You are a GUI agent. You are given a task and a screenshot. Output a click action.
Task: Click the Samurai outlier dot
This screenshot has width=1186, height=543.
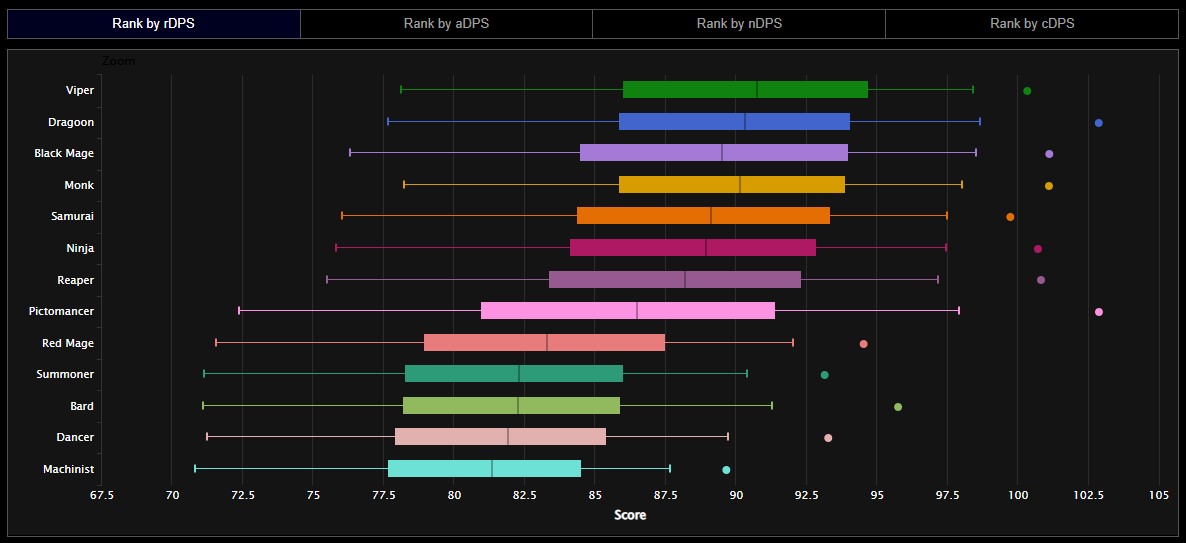1010,217
